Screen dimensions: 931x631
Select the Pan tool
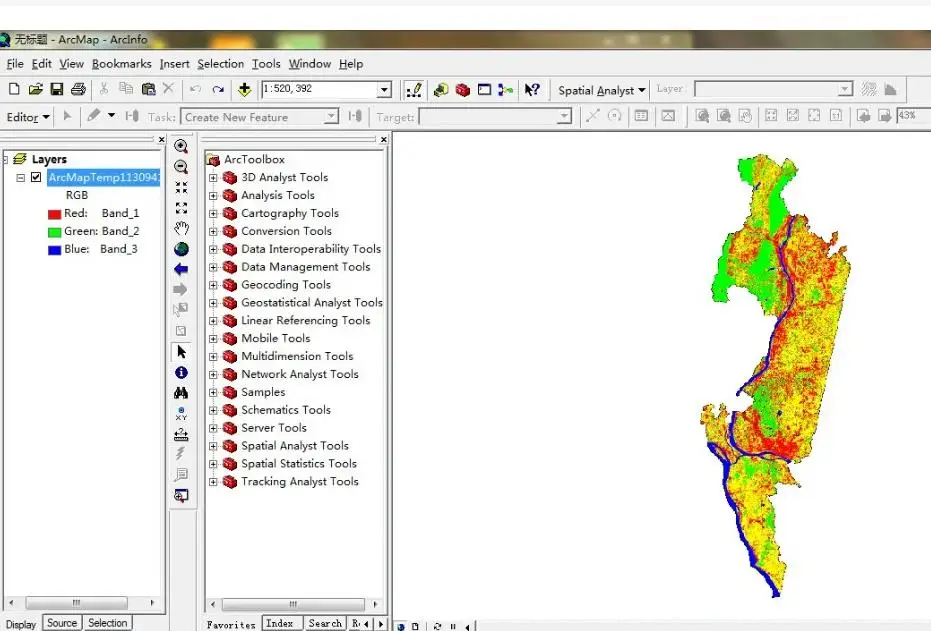[181, 229]
